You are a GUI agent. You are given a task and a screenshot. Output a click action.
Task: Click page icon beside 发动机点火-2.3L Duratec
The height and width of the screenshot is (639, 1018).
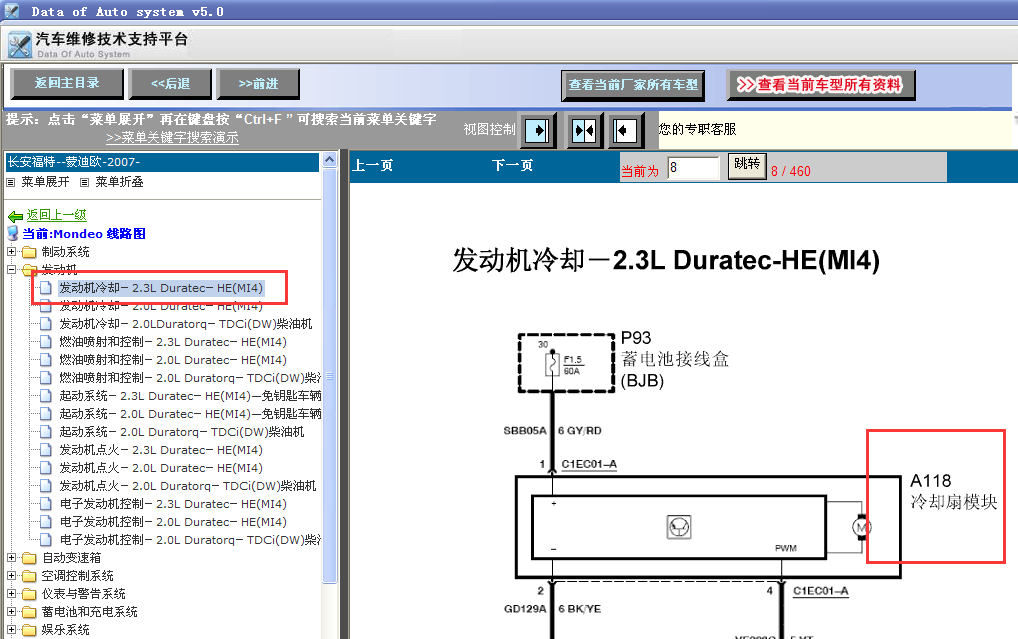click(45, 450)
